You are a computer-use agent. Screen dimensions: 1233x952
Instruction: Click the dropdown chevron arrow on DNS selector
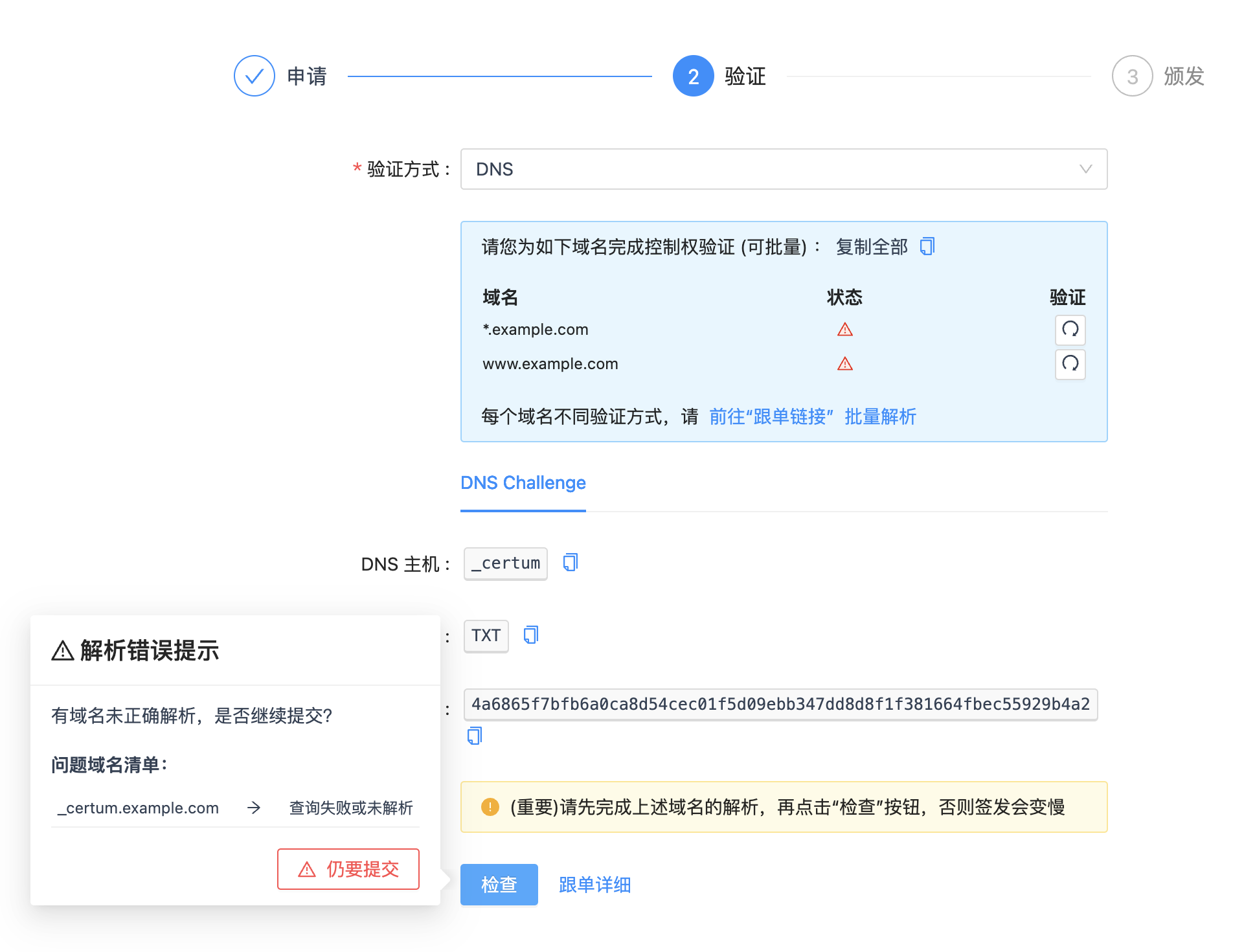click(x=1085, y=169)
